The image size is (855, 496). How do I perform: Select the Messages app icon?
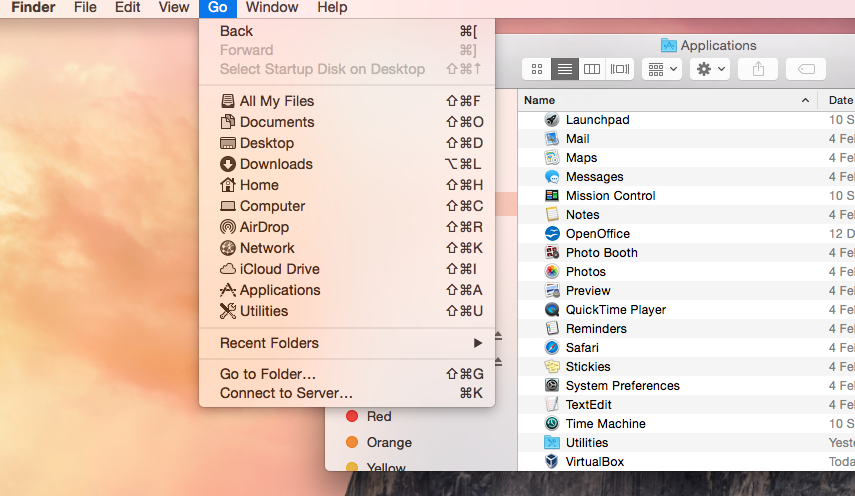[552, 177]
